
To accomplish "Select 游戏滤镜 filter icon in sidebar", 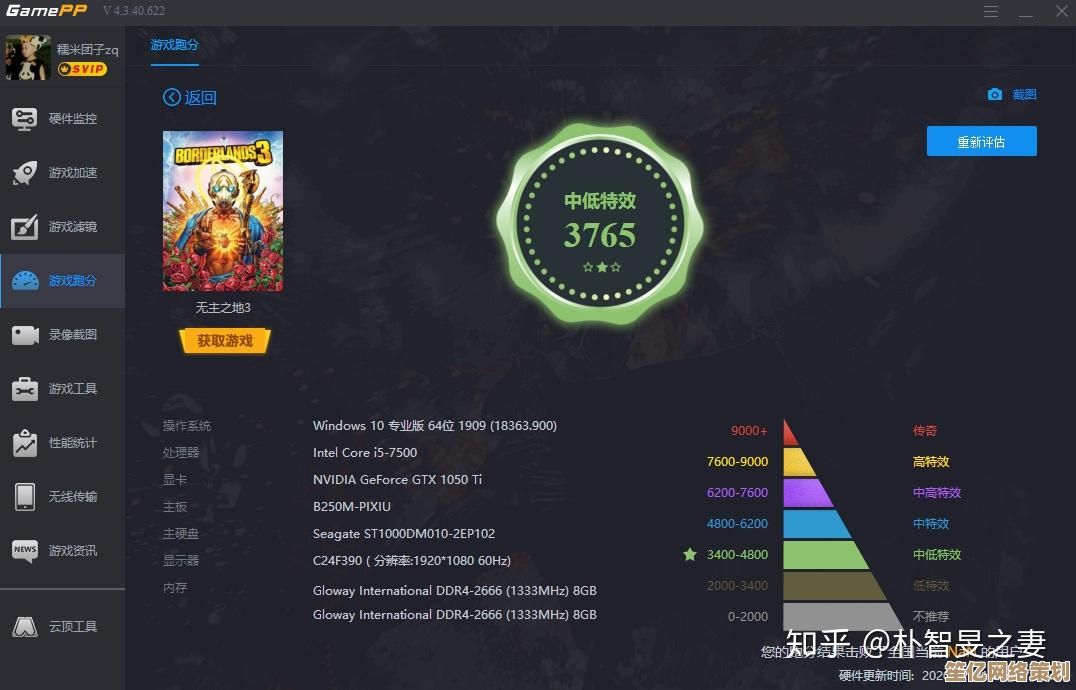I will click(x=25, y=227).
